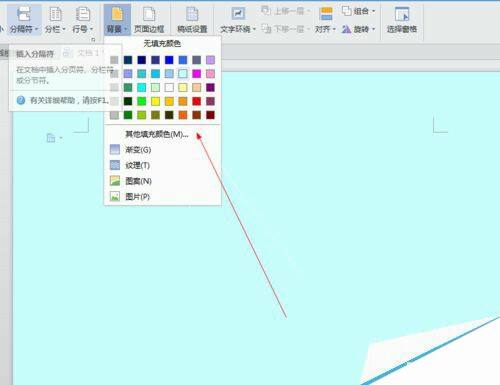Click the 文字环绕 text wrap icon
500x385 pixels.
[x=238, y=14]
